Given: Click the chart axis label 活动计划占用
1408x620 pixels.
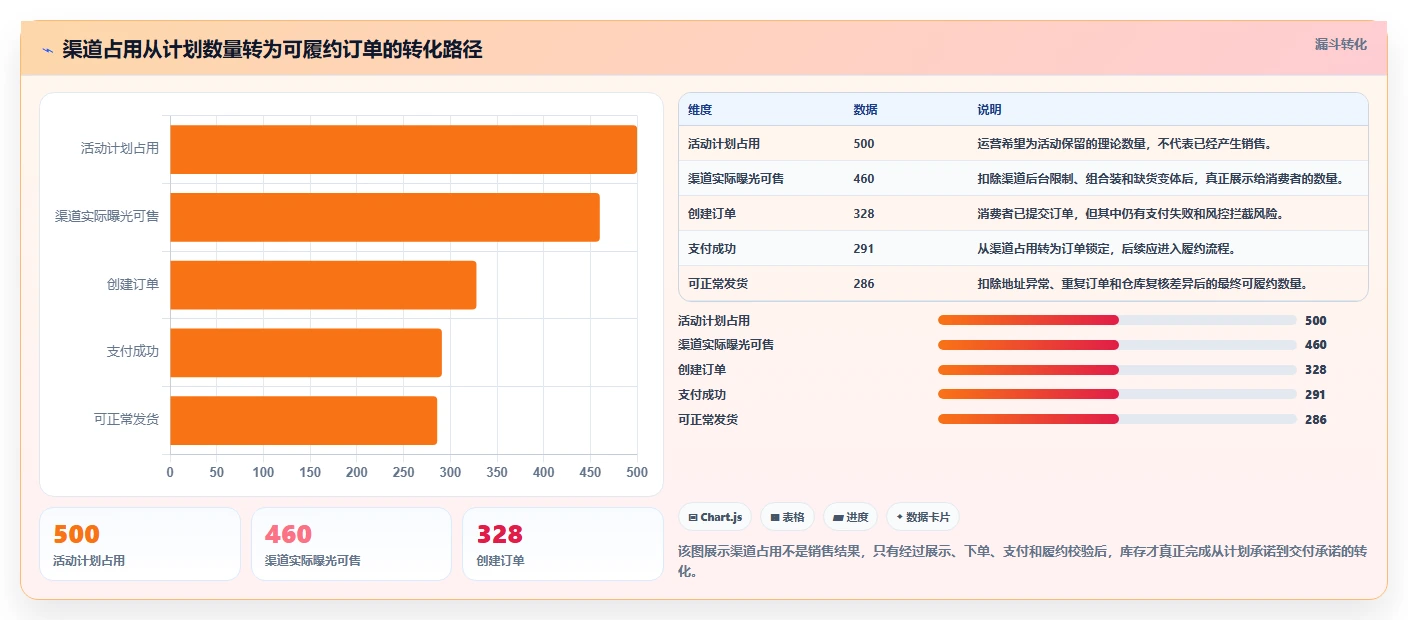Looking at the screenshot, I should (119, 149).
